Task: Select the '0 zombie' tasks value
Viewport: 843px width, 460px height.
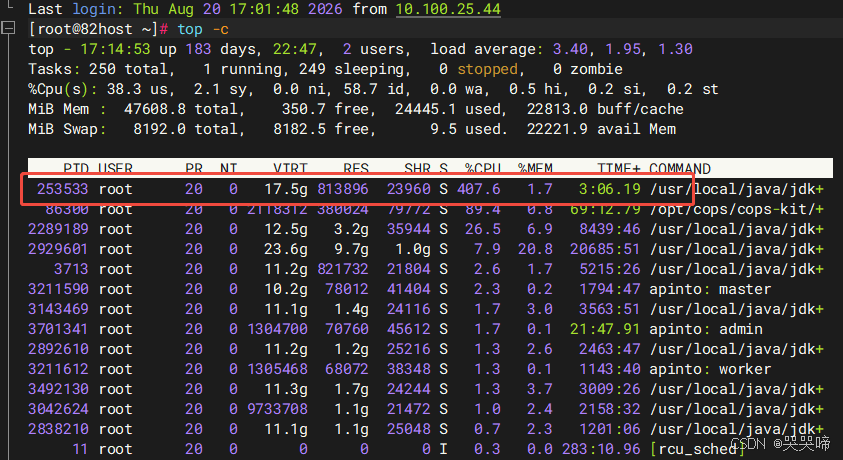Action: [588, 69]
